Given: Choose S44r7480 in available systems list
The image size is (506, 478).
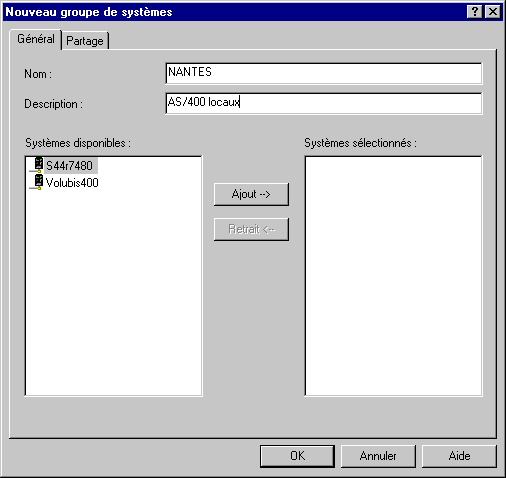Looking at the screenshot, I should (x=69, y=166).
